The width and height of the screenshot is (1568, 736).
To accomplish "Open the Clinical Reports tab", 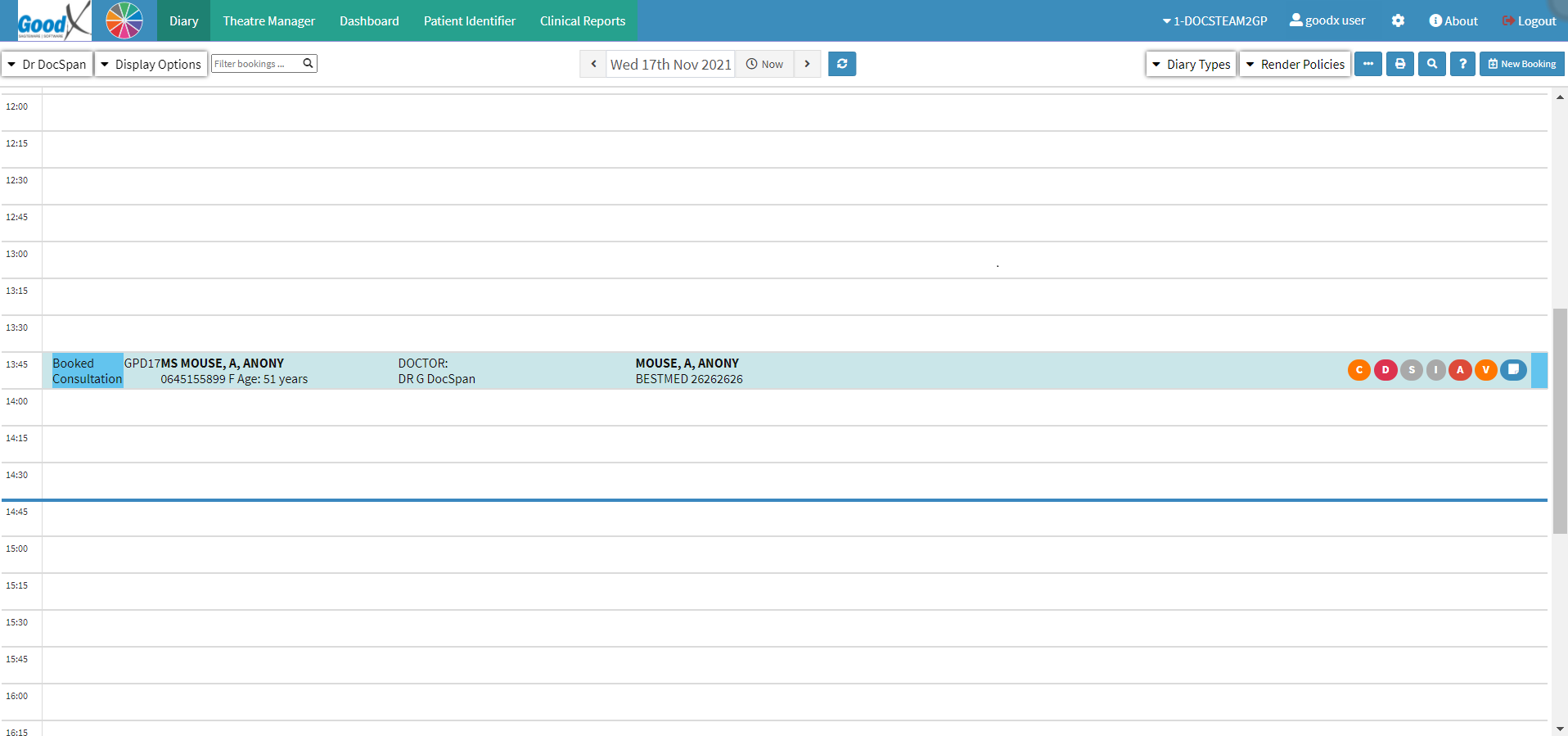I will 582,21.
